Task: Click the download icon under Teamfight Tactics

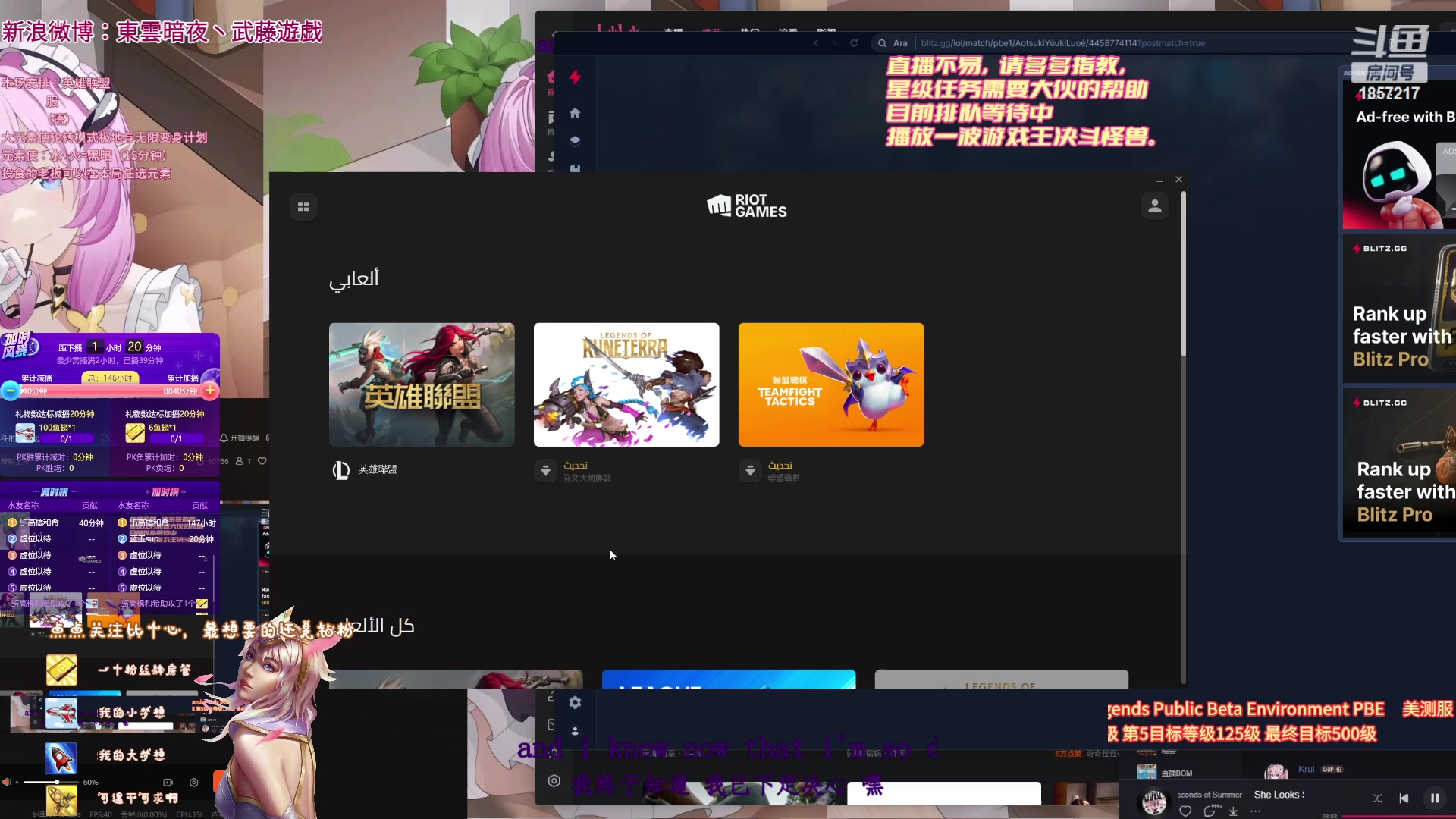Action: coord(750,471)
